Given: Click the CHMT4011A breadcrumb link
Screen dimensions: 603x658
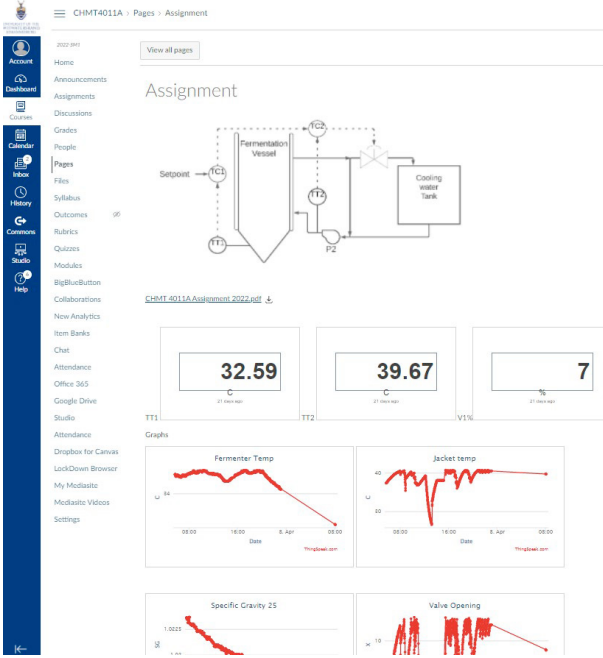Looking at the screenshot, I should click(x=98, y=13).
